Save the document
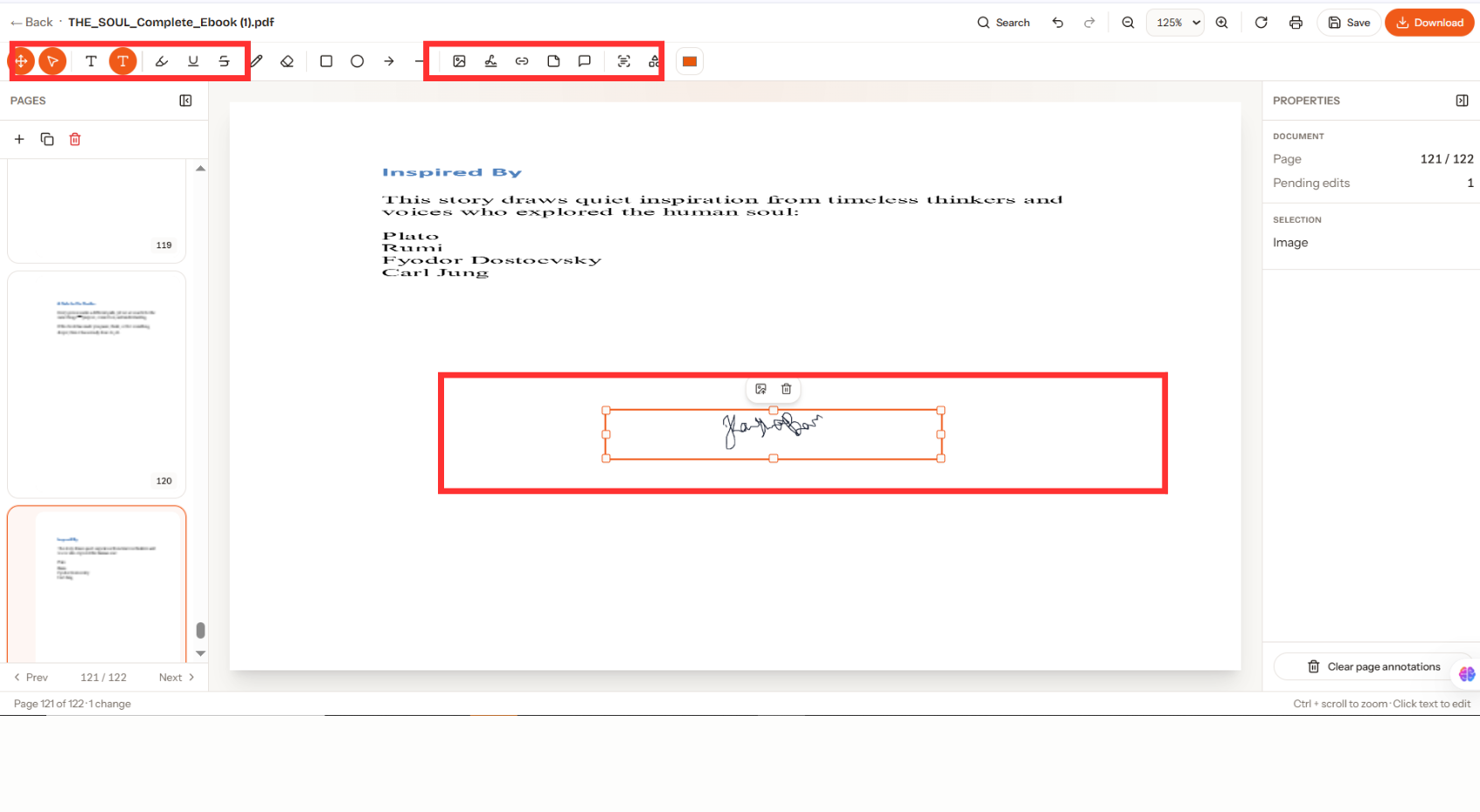 pyautogui.click(x=1349, y=23)
